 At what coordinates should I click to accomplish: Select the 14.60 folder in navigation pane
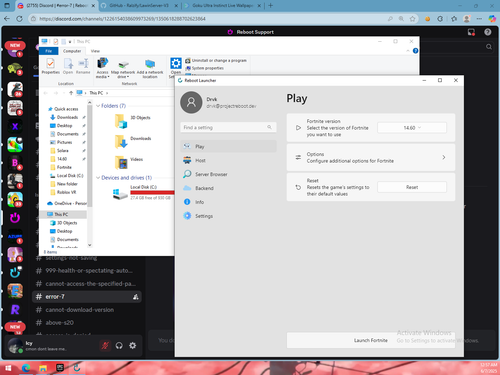[x=62, y=159]
